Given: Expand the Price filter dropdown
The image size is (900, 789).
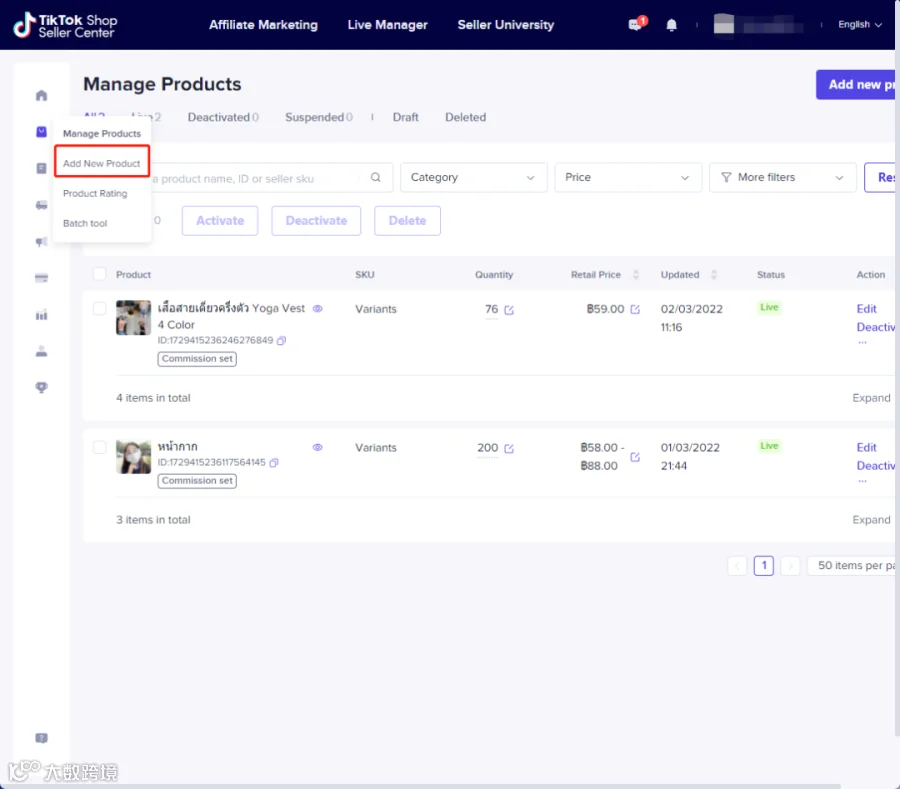Looking at the screenshot, I should [628, 177].
